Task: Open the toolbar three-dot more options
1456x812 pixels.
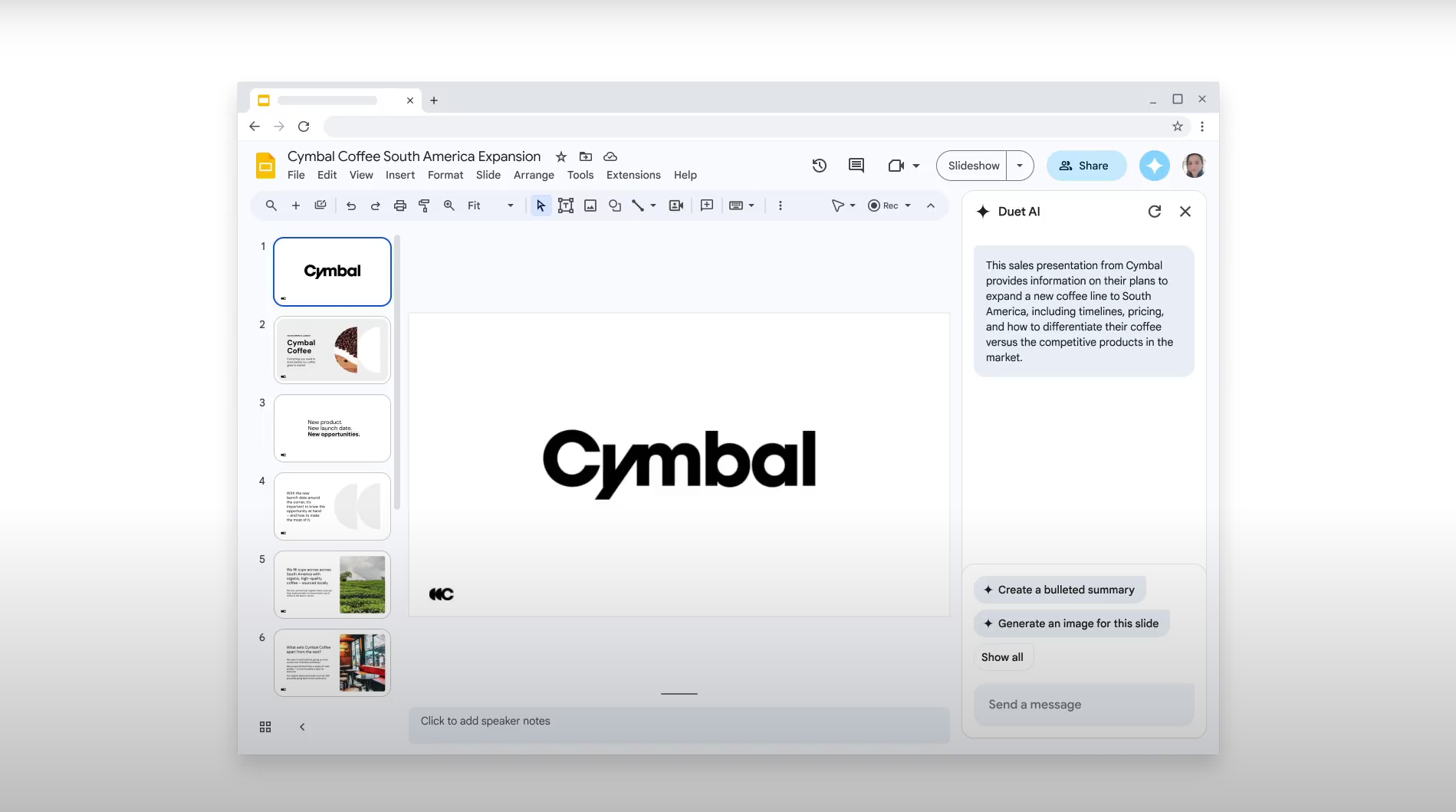Action: [781, 205]
